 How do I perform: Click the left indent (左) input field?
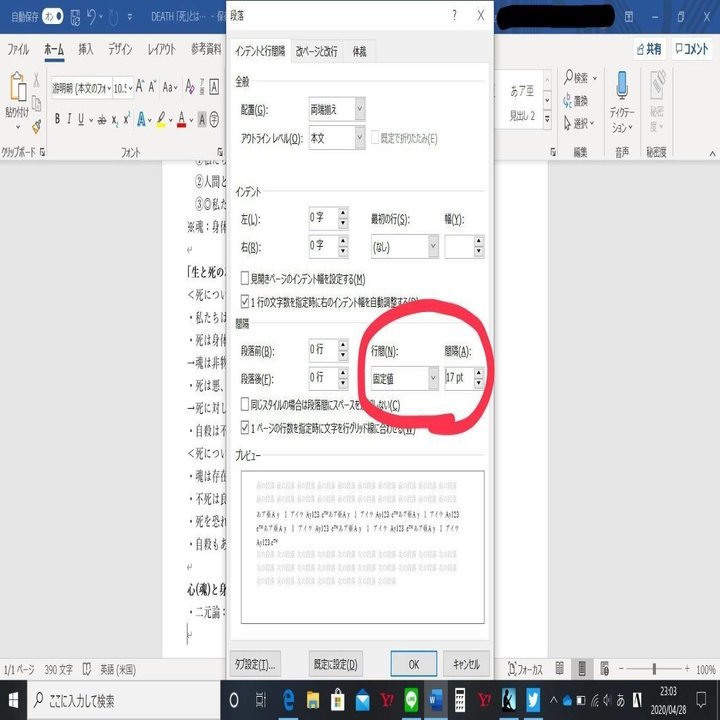(323, 217)
